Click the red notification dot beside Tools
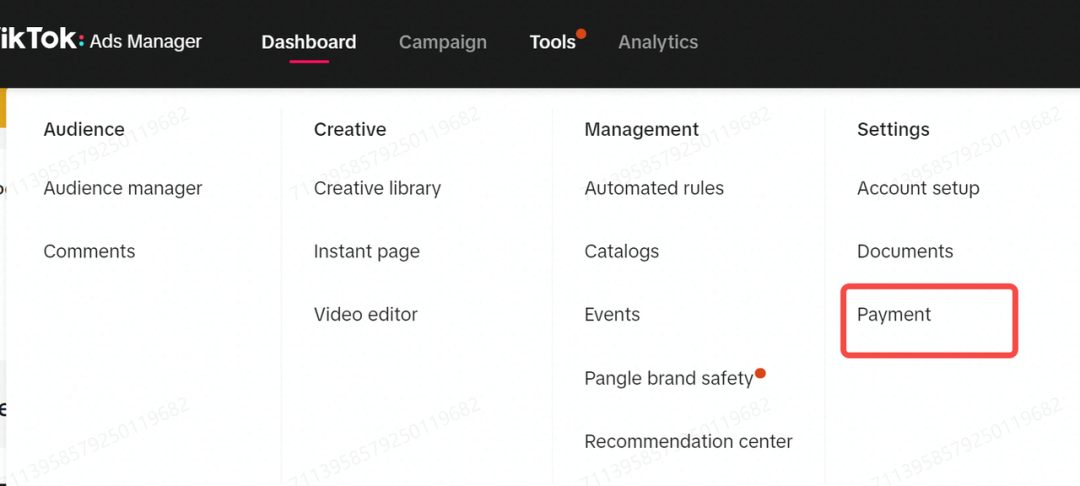 581,34
